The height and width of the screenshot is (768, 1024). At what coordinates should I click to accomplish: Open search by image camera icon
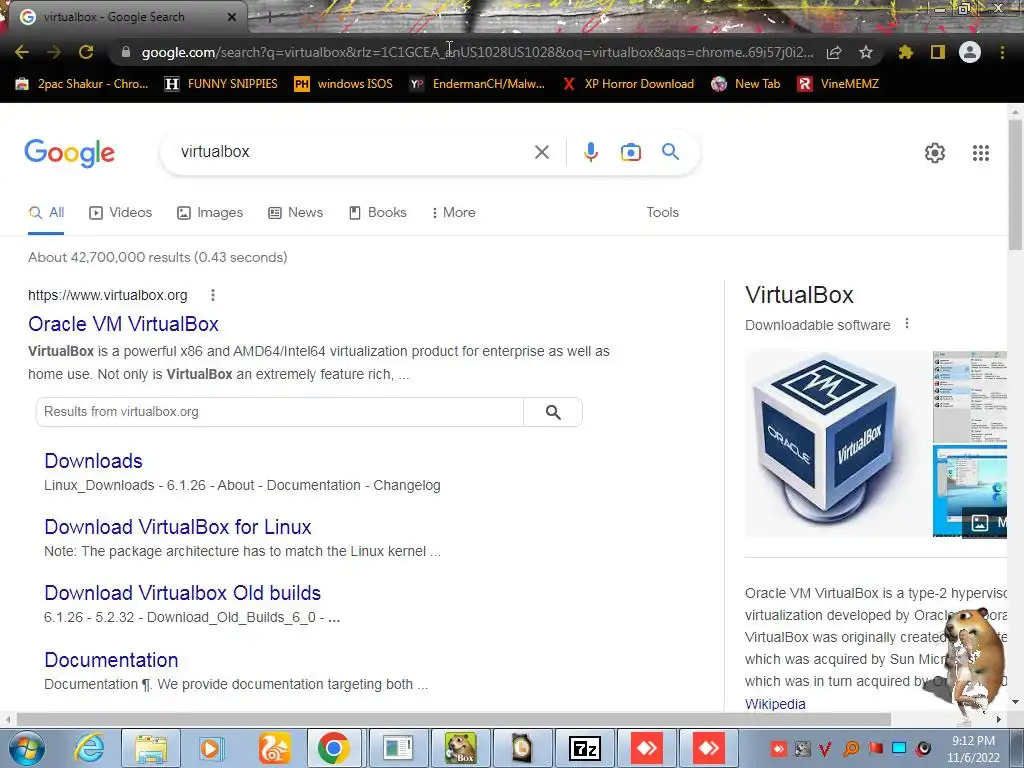pyautogui.click(x=630, y=152)
